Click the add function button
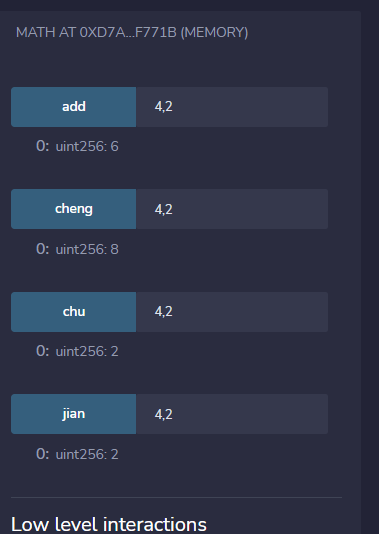This screenshot has height=534, width=379. coord(74,107)
